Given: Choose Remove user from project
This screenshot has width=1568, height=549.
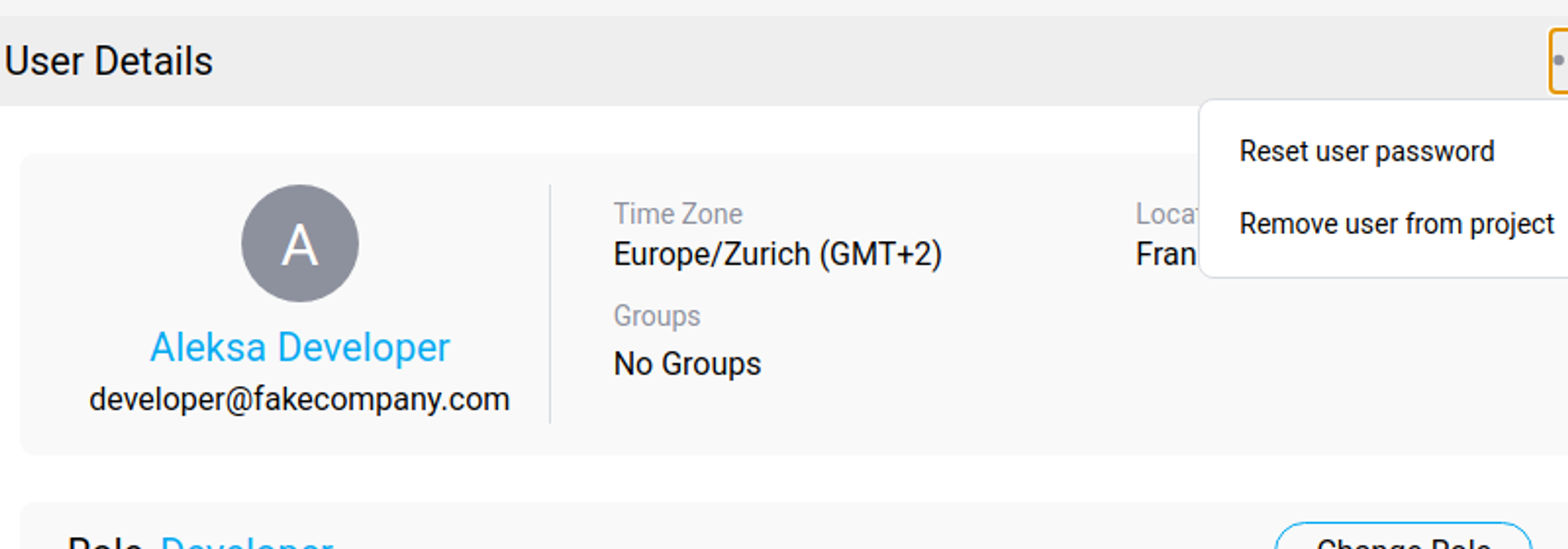Looking at the screenshot, I should coord(1396,224).
